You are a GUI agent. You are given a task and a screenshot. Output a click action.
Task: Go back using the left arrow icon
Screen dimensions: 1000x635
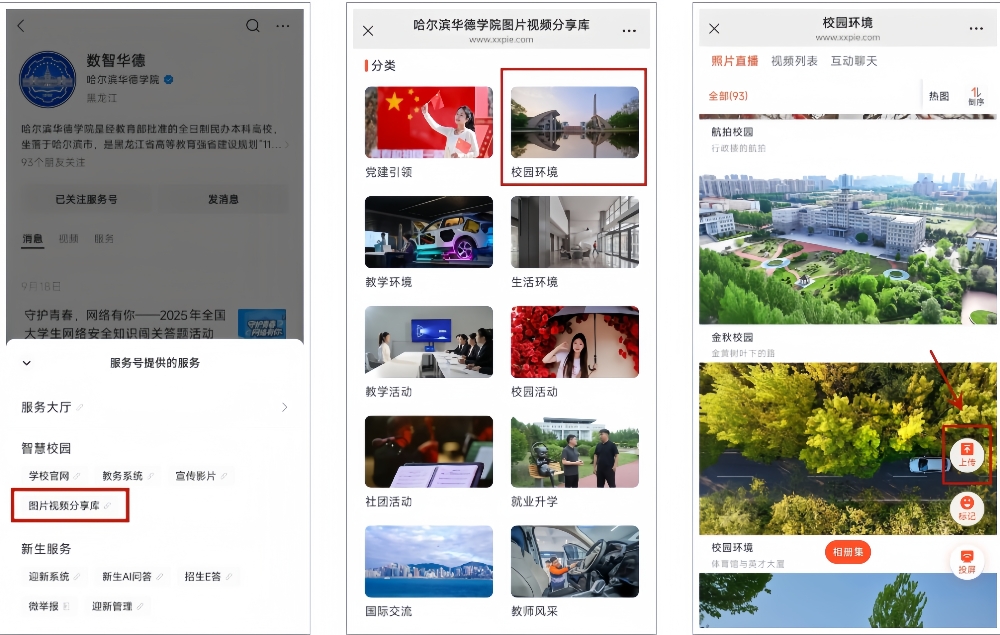coord(22,26)
